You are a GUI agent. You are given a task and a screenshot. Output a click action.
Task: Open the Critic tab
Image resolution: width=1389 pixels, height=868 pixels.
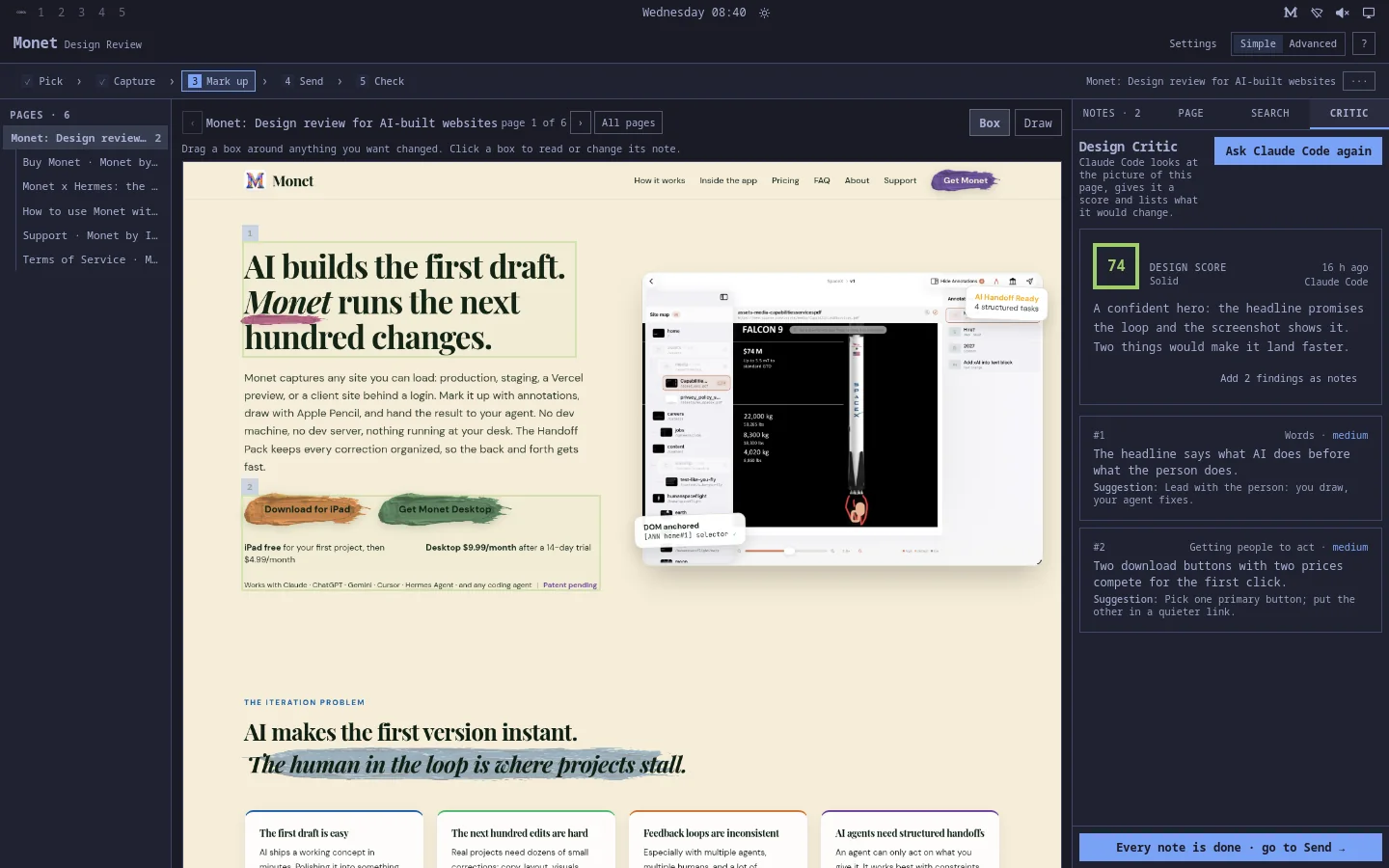click(x=1349, y=114)
